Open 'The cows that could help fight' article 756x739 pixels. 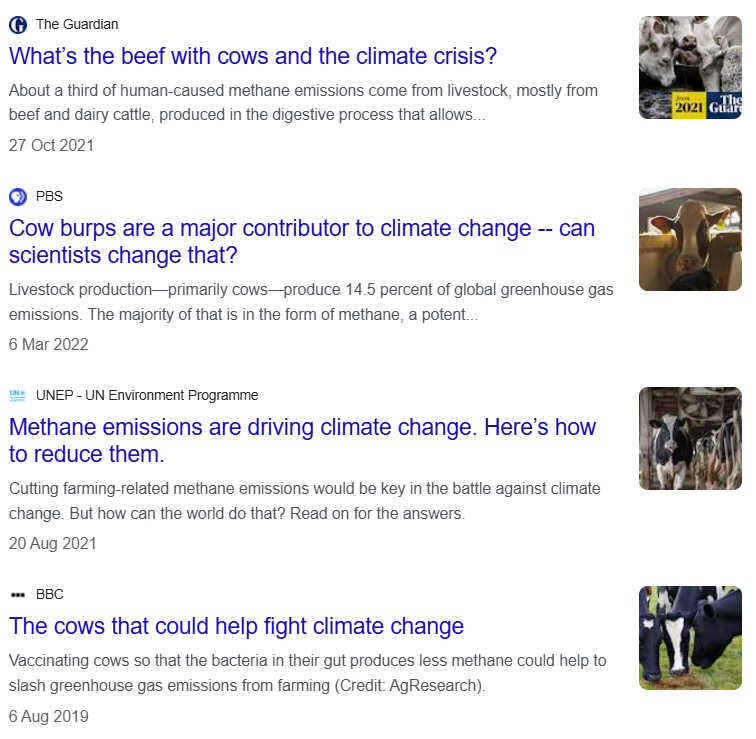tap(236, 626)
